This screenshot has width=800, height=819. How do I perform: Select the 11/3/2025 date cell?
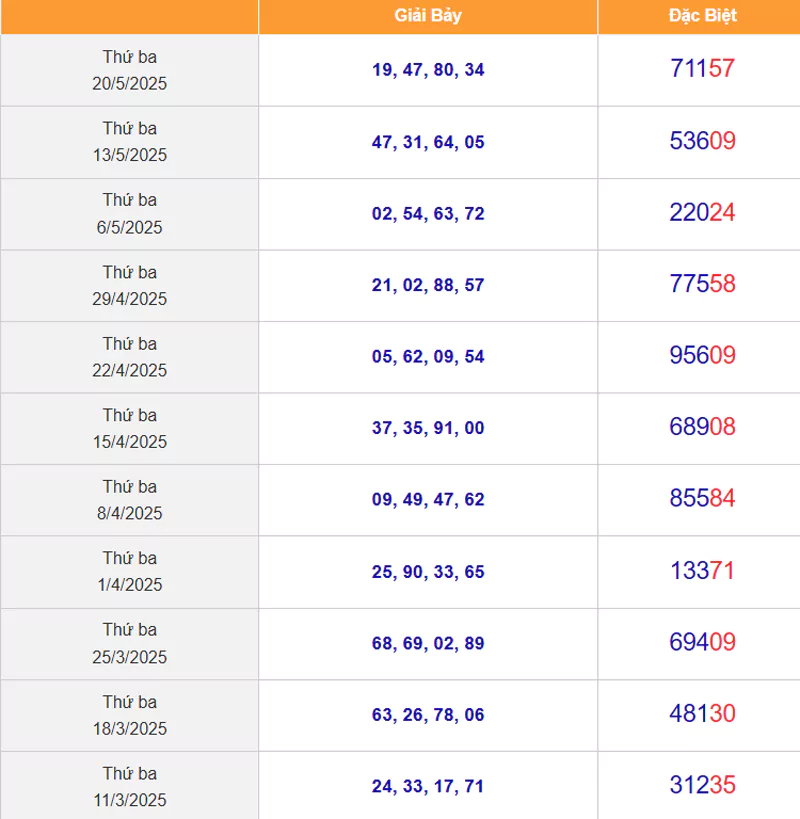(x=130, y=786)
